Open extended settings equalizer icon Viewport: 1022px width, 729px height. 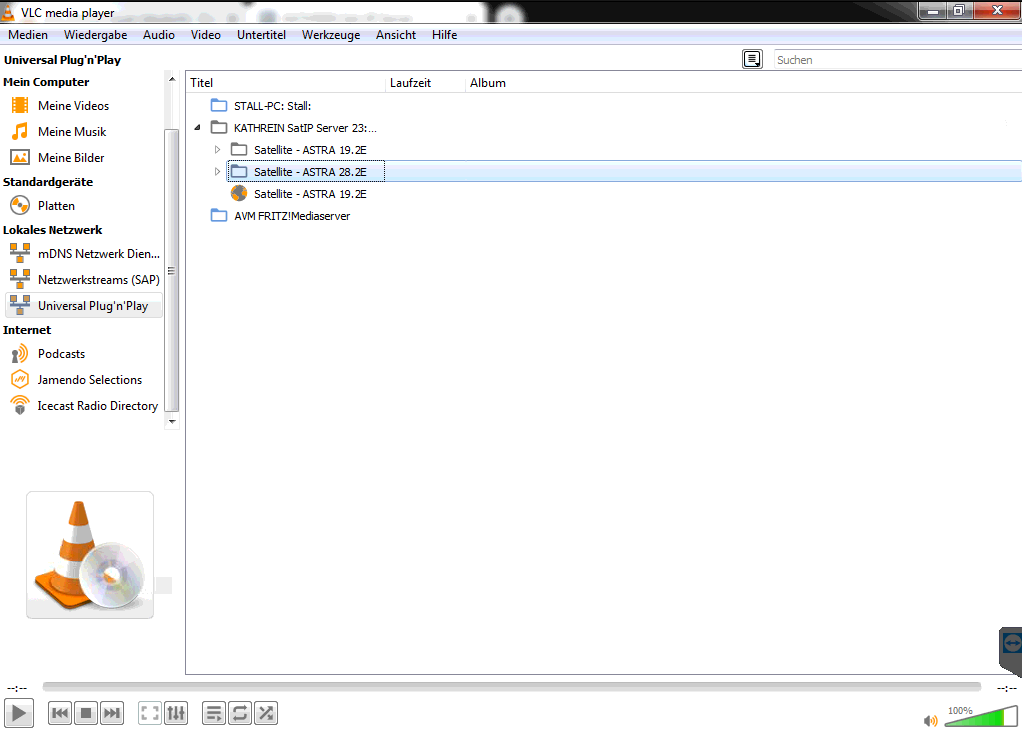176,713
